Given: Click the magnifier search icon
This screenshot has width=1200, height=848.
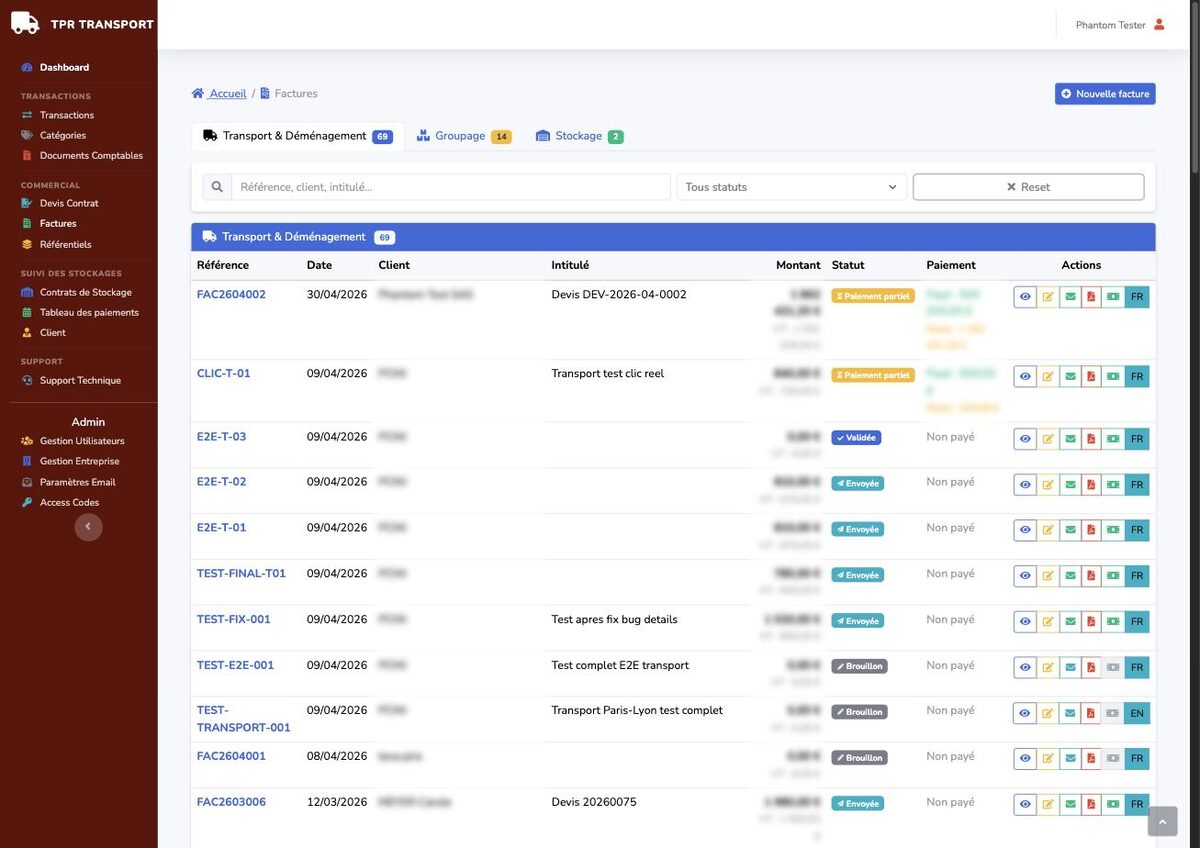Looking at the screenshot, I should [x=217, y=187].
